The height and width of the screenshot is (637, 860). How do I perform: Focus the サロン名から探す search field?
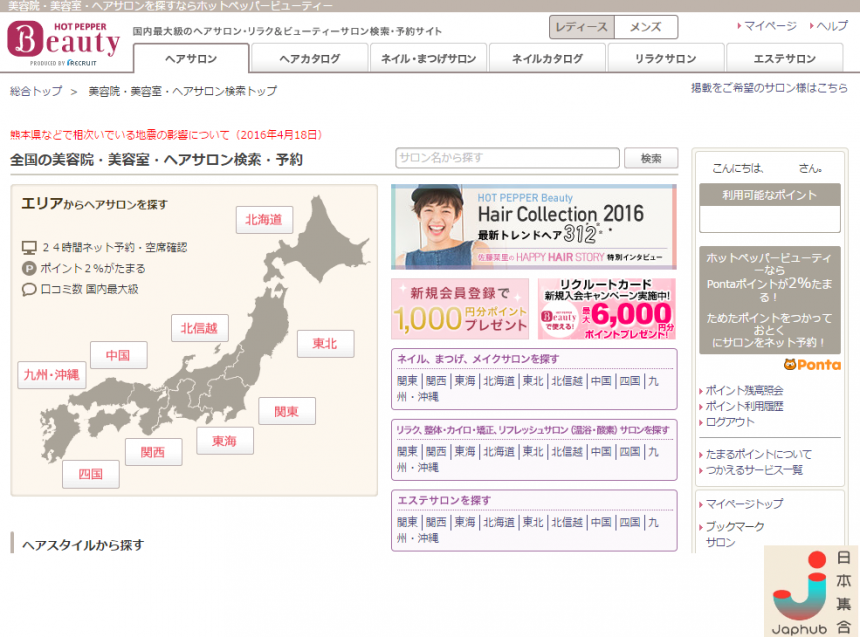pyautogui.click(x=507, y=158)
